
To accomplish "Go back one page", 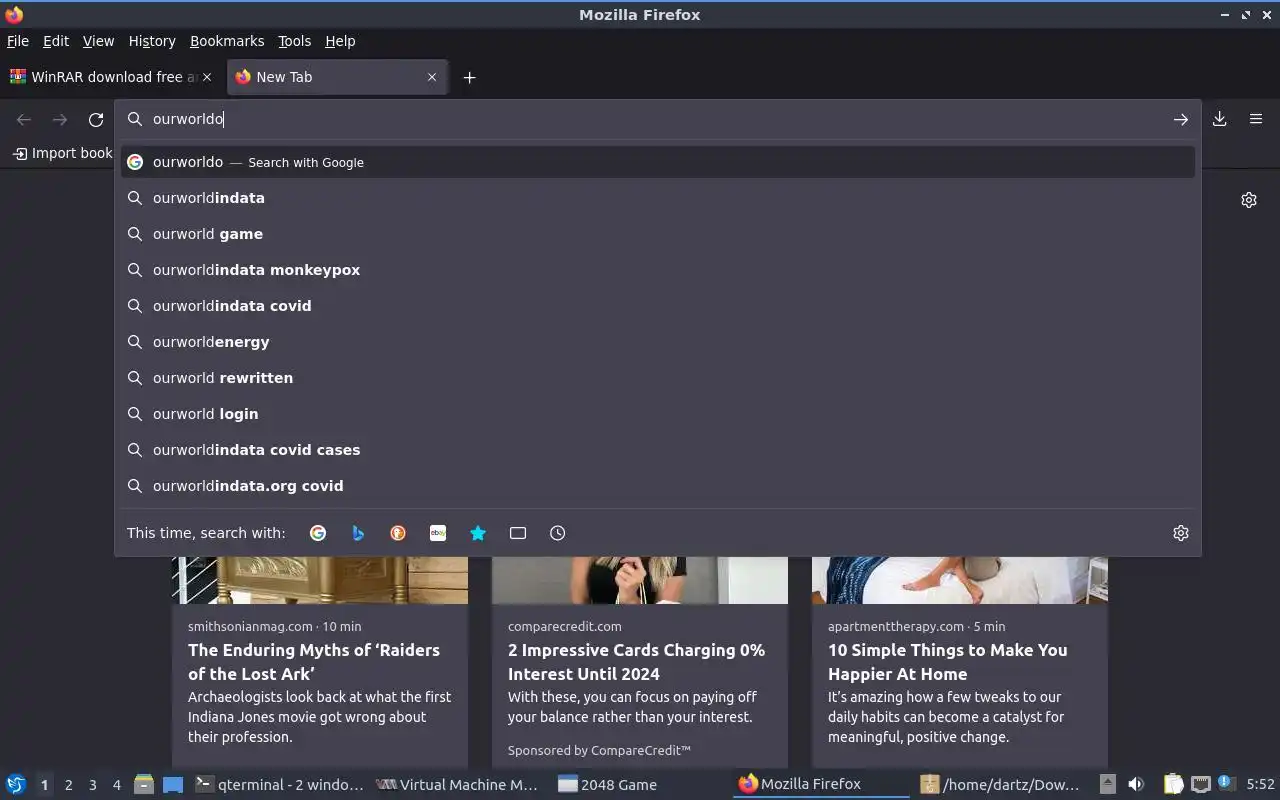I will click(24, 119).
